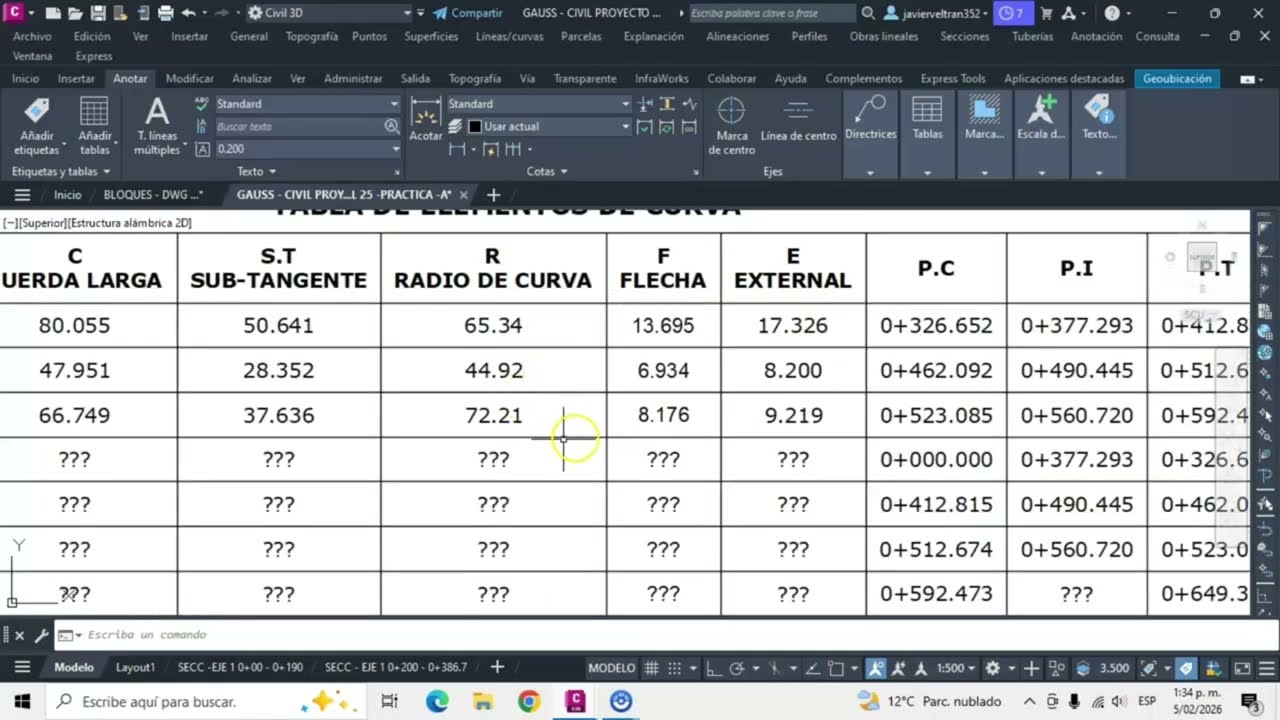1280x720 pixels.
Task: Click the Directrices leader tool
Action: pos(871,118)
